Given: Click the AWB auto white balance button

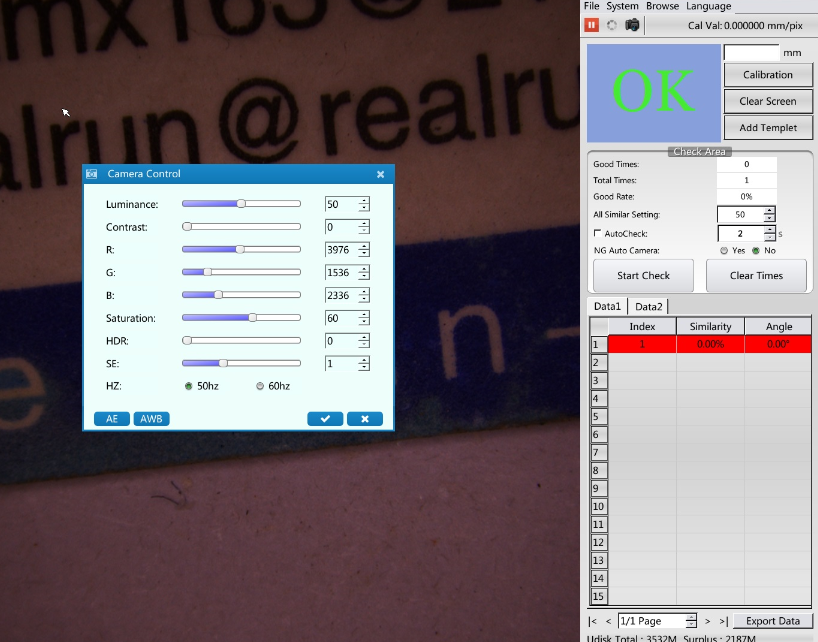Looking at the screenshot, I should (x=151, y=419).
